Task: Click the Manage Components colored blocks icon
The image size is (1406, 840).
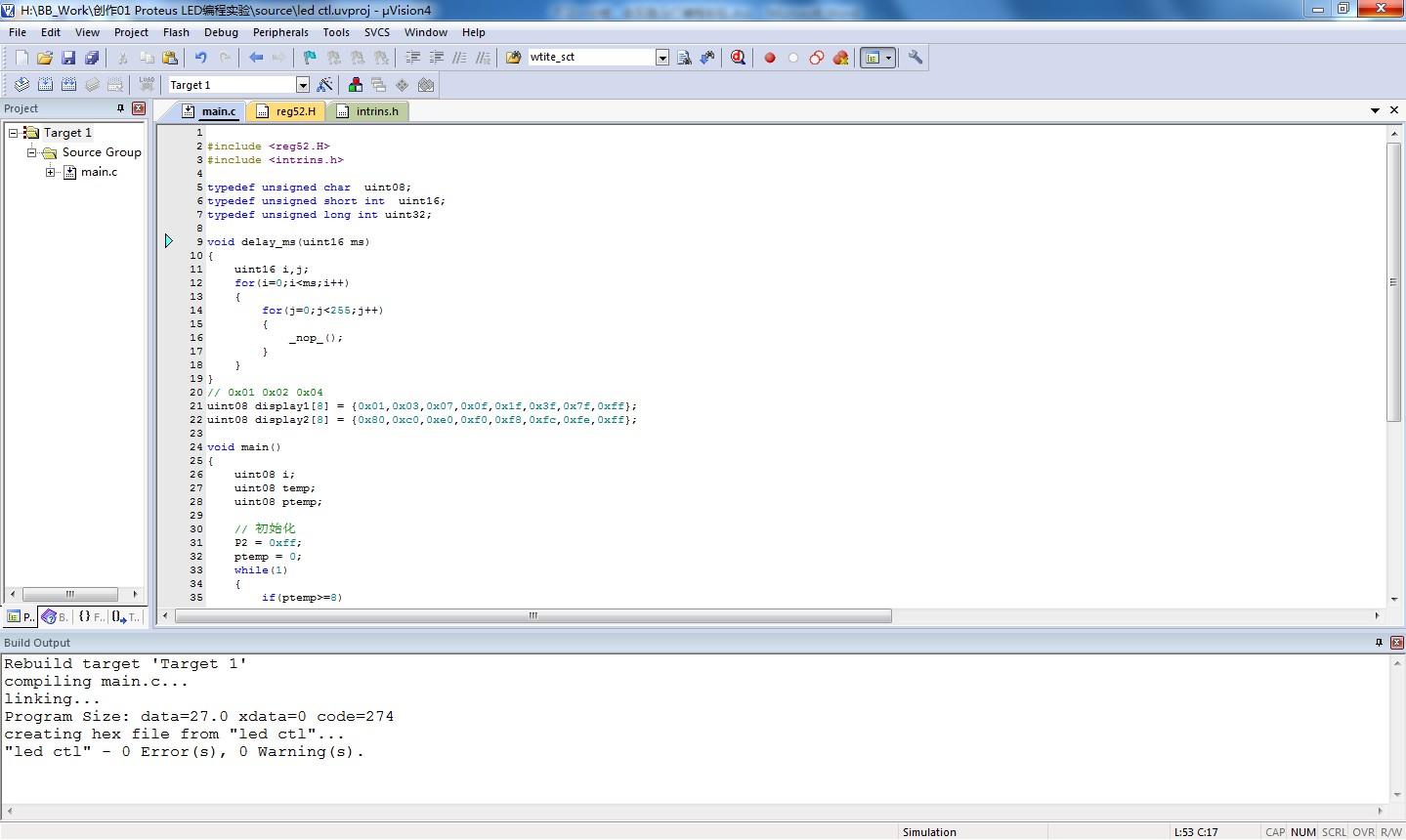Action: [356, 85]
